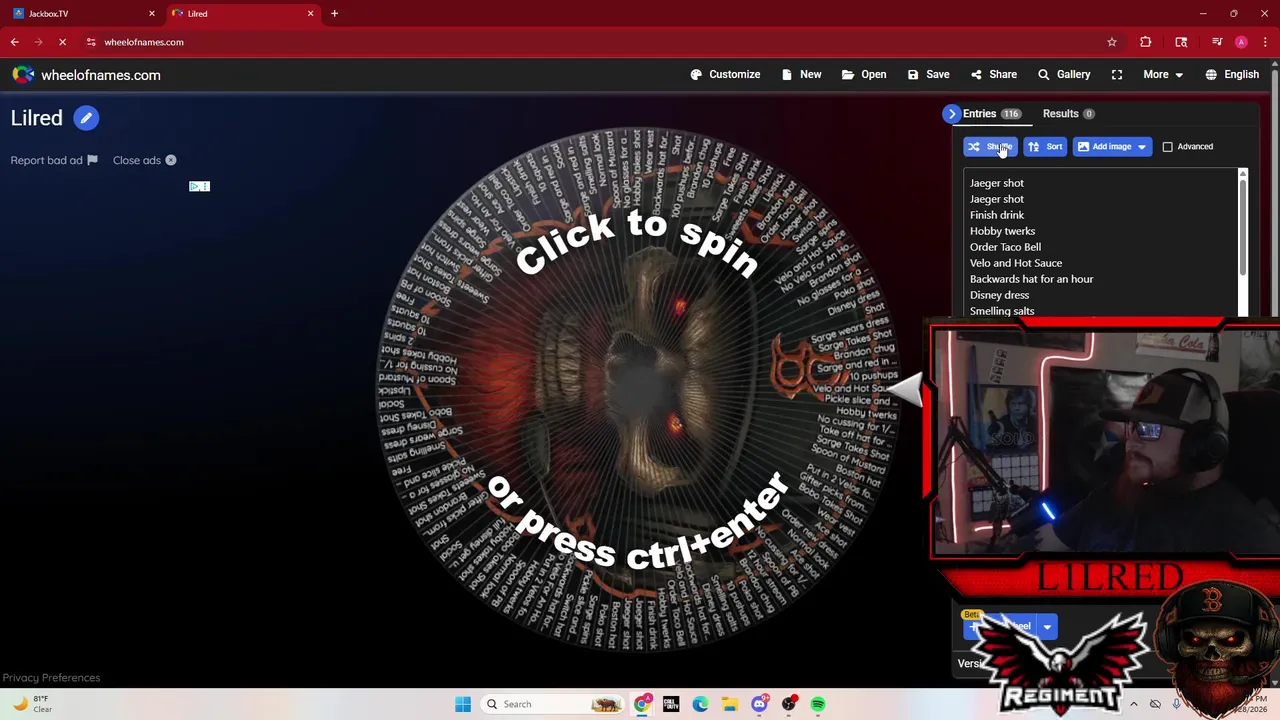Enter fullscreen mode via expand icon
The width and height of the screenshot is (1280, 720).
pyautogui.click(x=1117, y=74)
